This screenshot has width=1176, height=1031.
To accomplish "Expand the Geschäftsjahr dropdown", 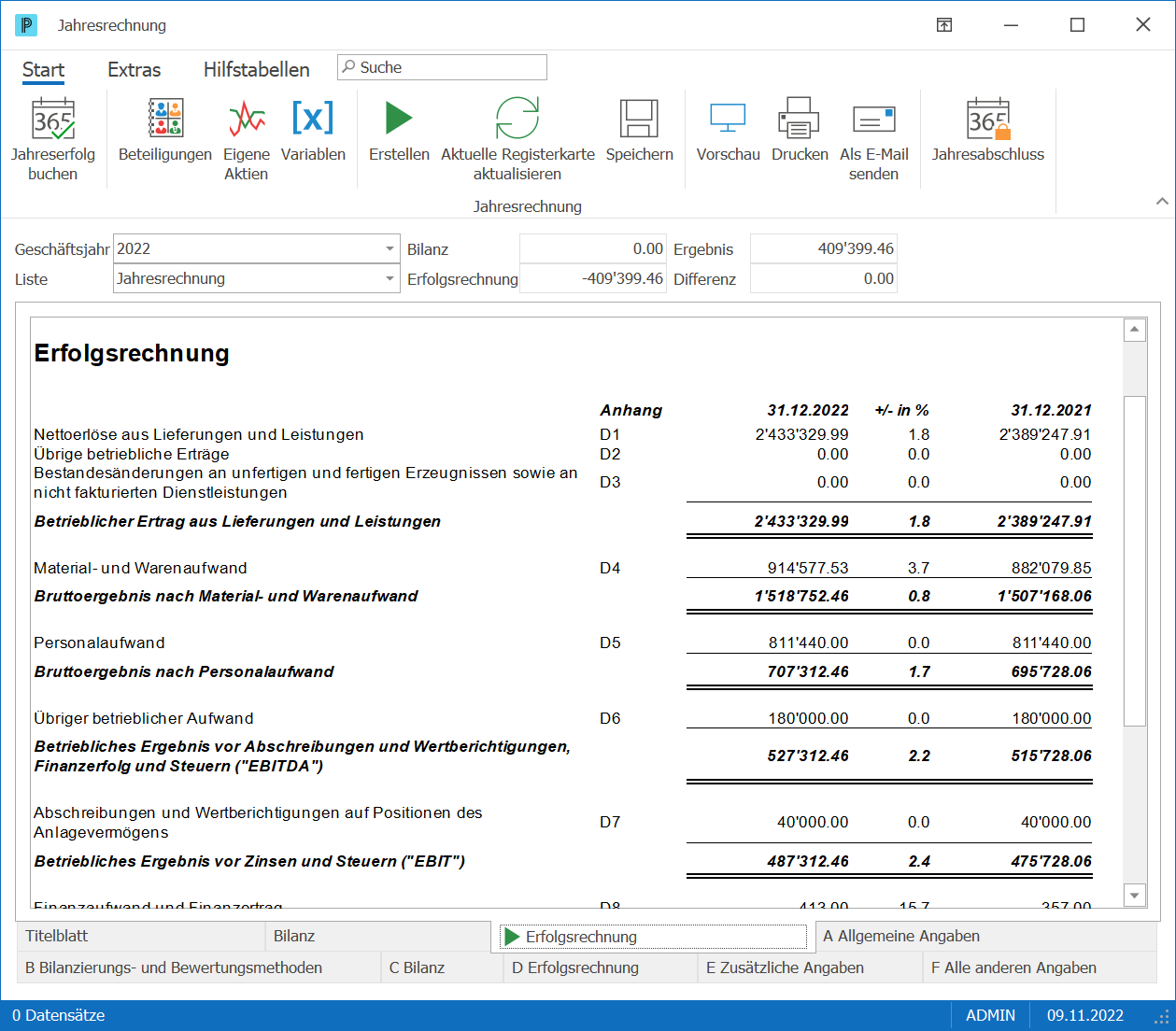I will [390, 249].
